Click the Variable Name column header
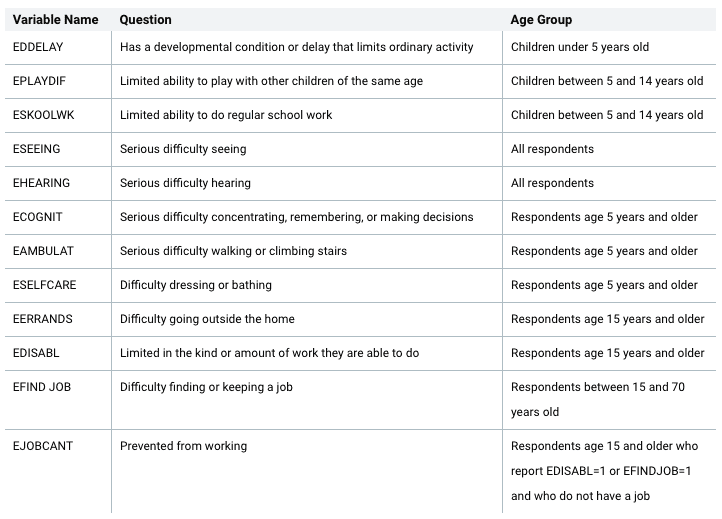Image resolution: width=722 pixels, height=519 pixels. 56,20
